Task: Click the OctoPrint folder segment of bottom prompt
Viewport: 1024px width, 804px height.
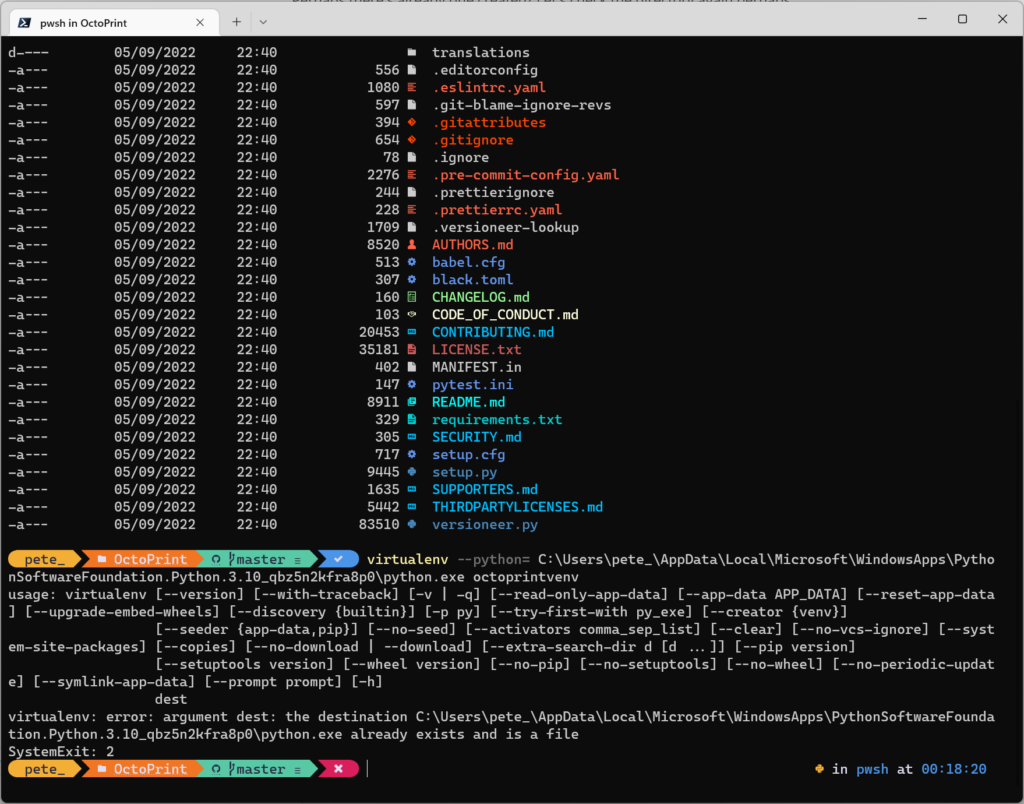Action: (x=142, y=769)
